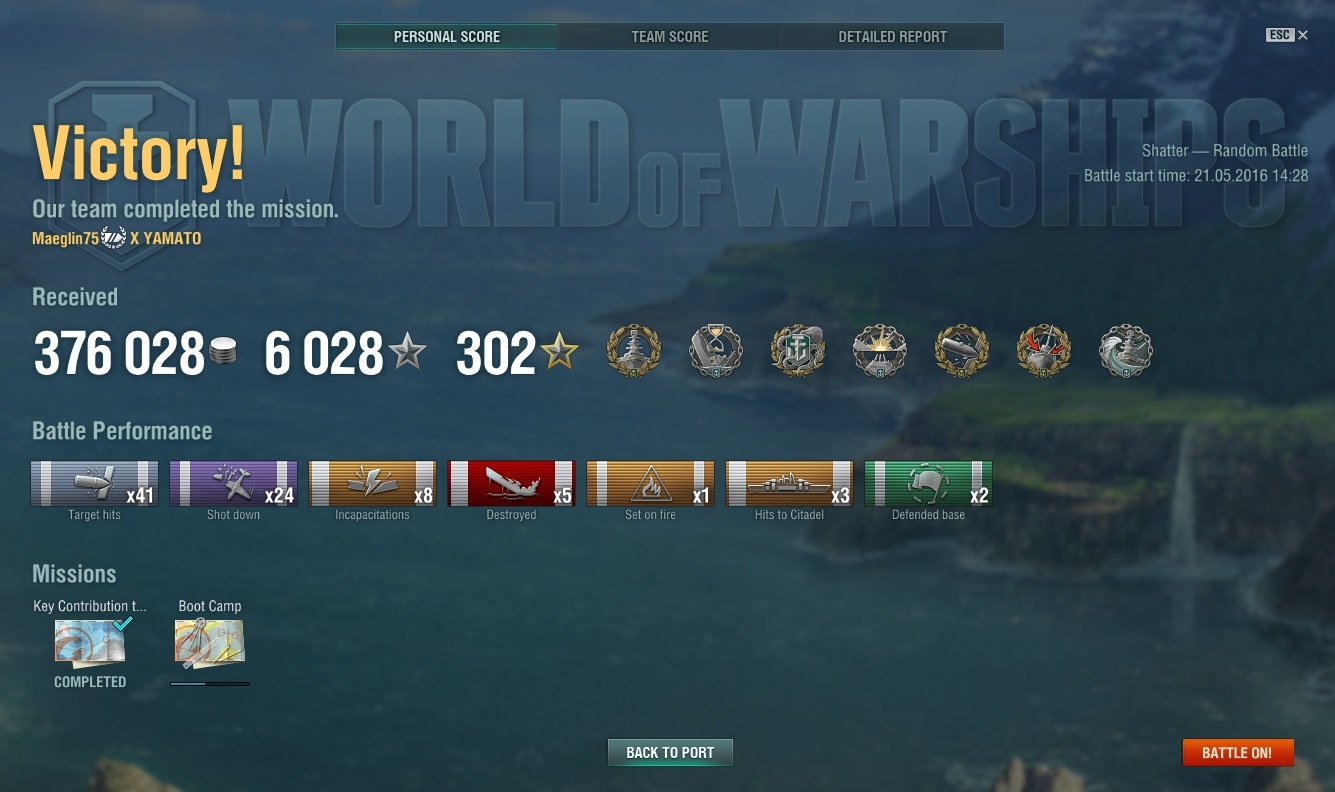Viewport: 1335px width, 792px height.
Task: Click the red Destroyed ribbon
Action: pyautogui.click(x=511, y=484)
